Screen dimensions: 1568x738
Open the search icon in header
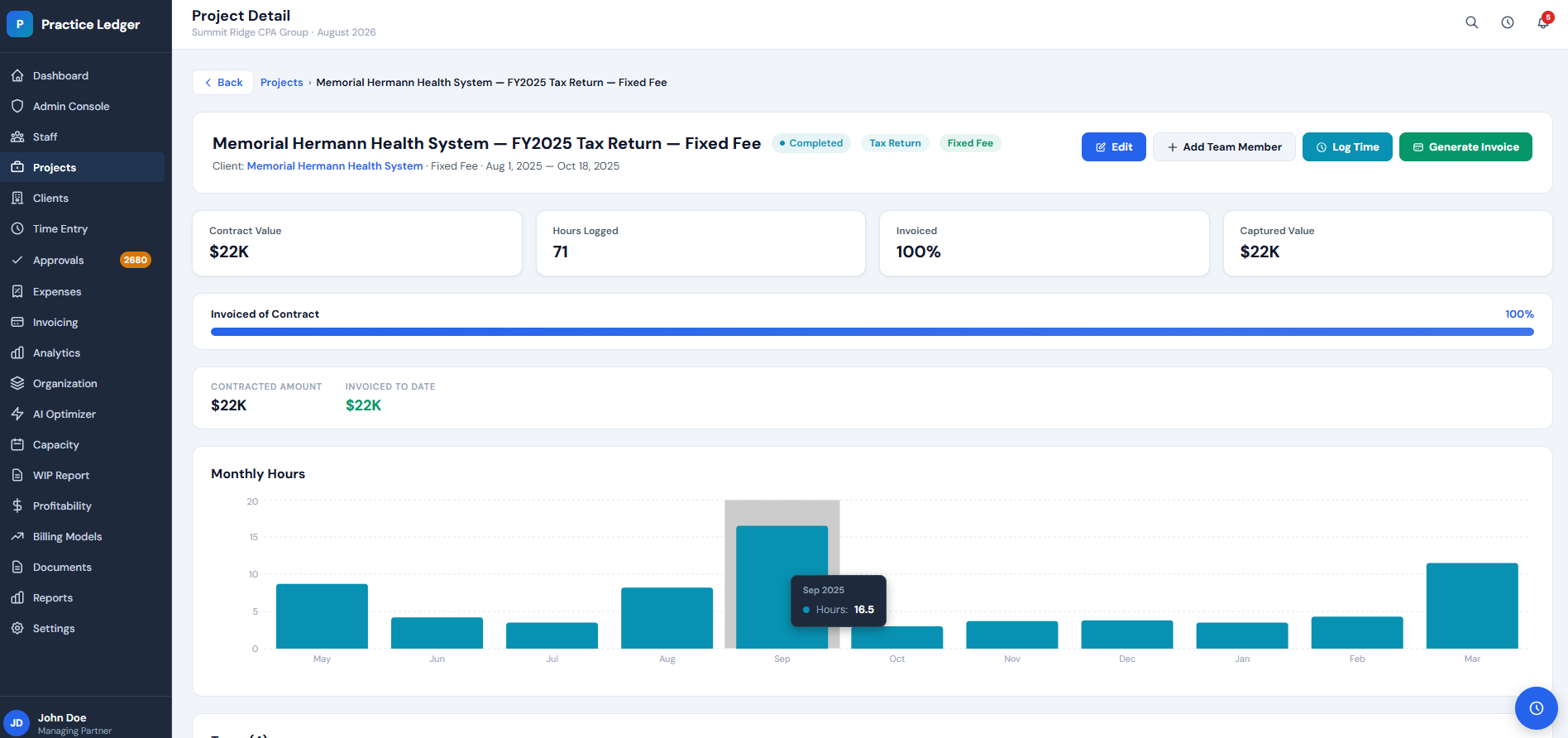[x=1472, y=22]
